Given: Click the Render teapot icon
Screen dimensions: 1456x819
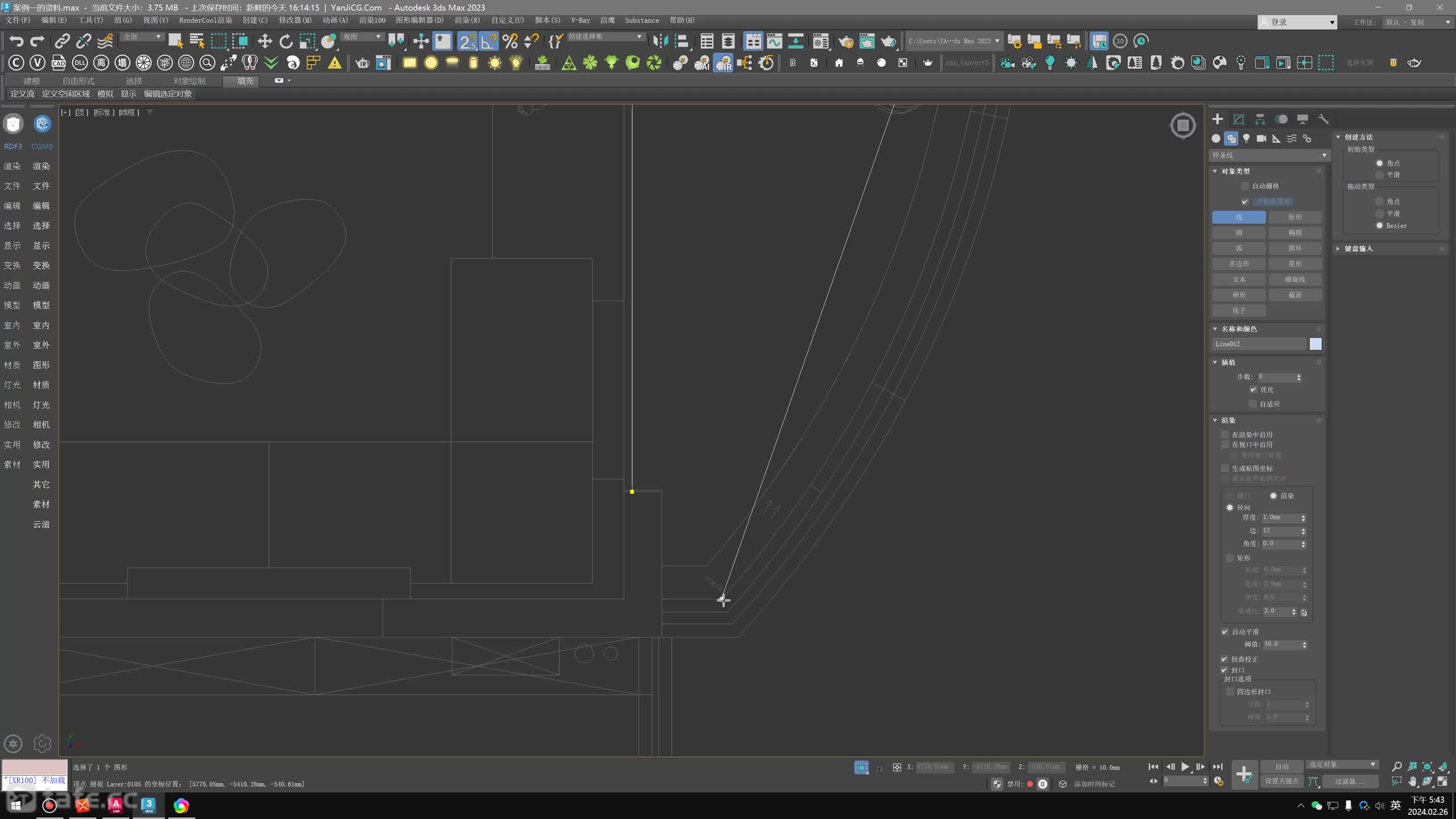Looking at the screenshot, I should (x=888, y=41).
